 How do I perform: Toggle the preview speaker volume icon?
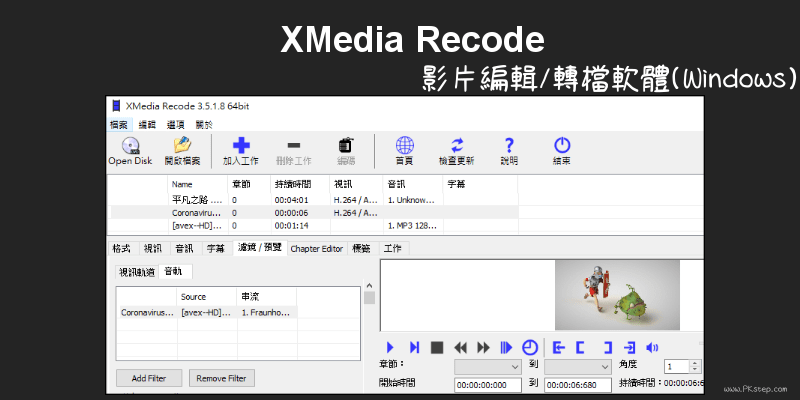click(652, 348)
